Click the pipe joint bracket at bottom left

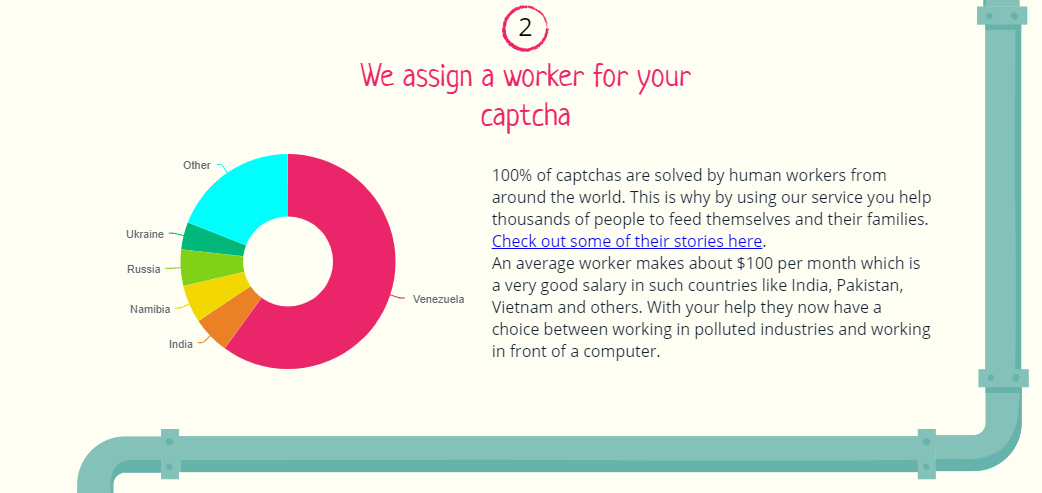pyautogui.click(x=170, y=453)
